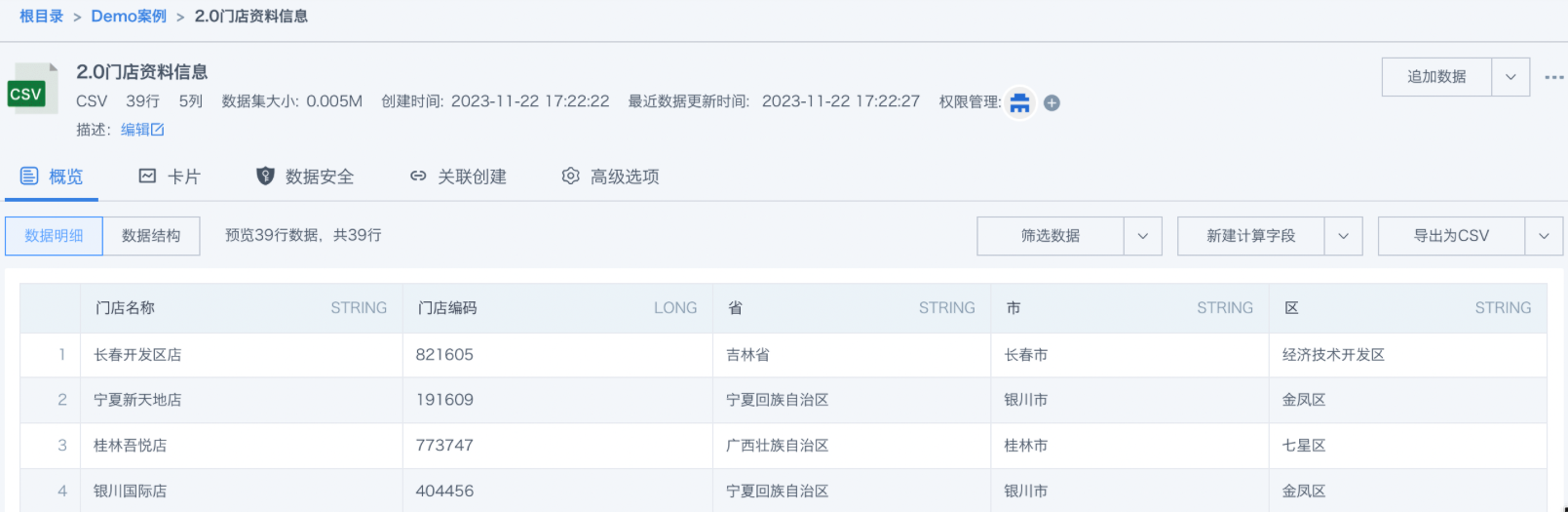The image size is (1568, 512).
Task: Switch to the 卡片 tab
Action: click(x=170, y=177)
